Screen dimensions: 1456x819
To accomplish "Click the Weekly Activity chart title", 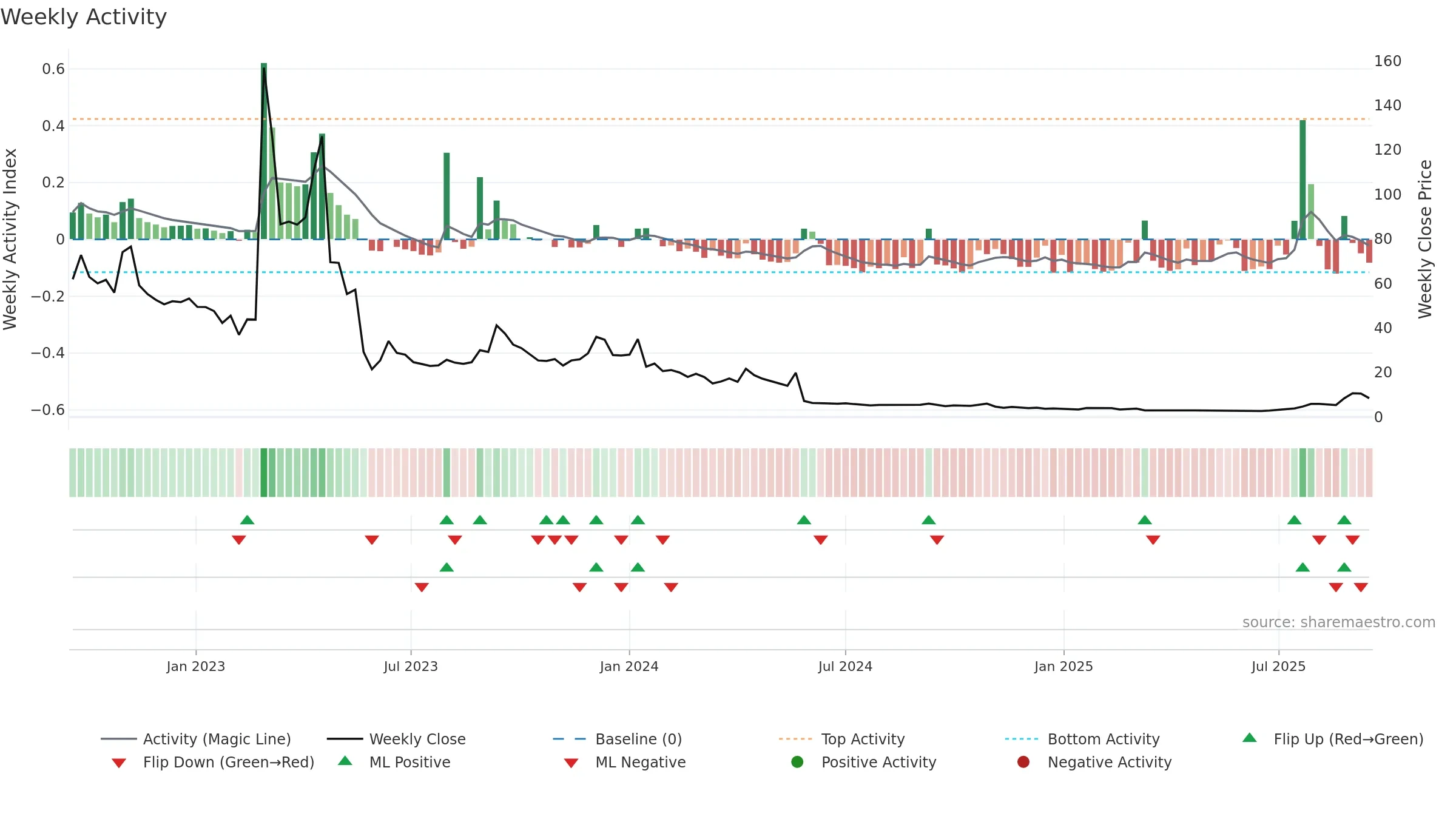I will 84,17.
